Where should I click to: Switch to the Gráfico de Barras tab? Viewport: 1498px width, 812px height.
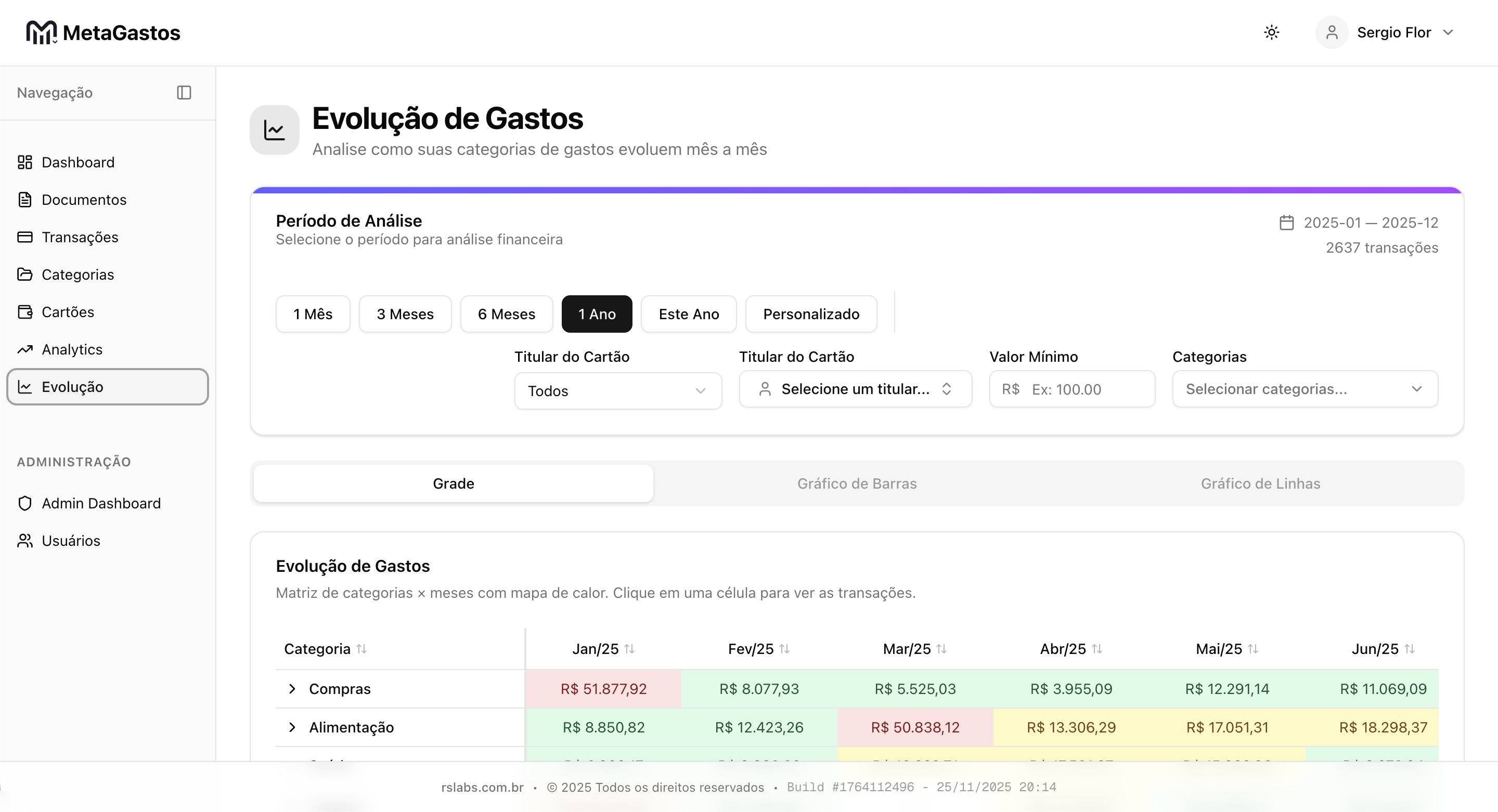tap(857, 483)
